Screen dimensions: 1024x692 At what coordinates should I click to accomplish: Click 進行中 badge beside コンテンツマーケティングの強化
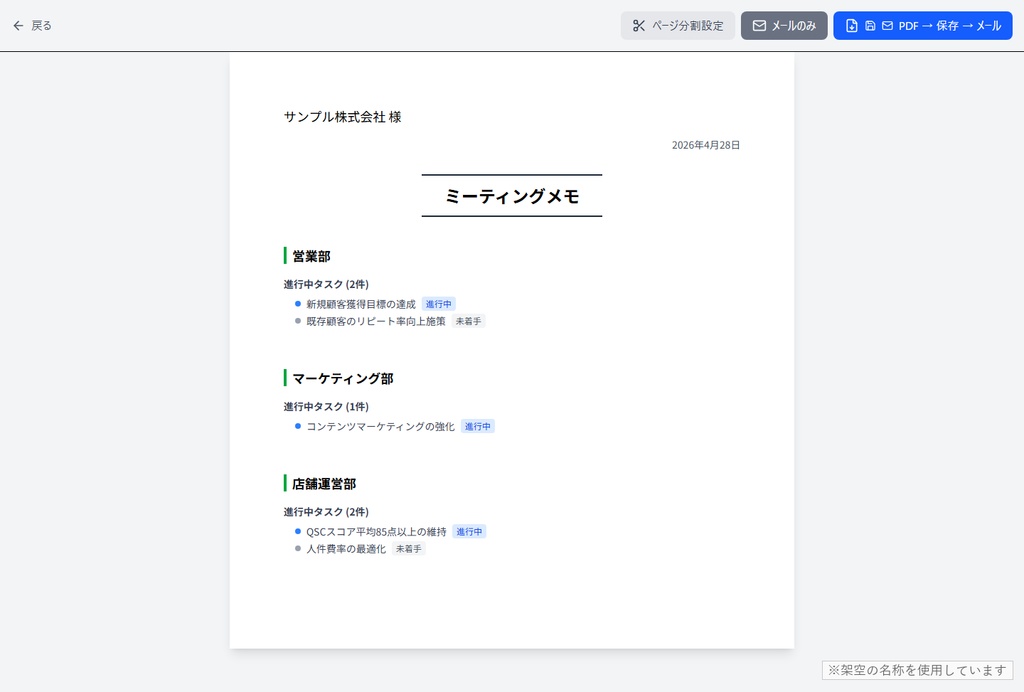pyautogui.click(x=477, y=426)
